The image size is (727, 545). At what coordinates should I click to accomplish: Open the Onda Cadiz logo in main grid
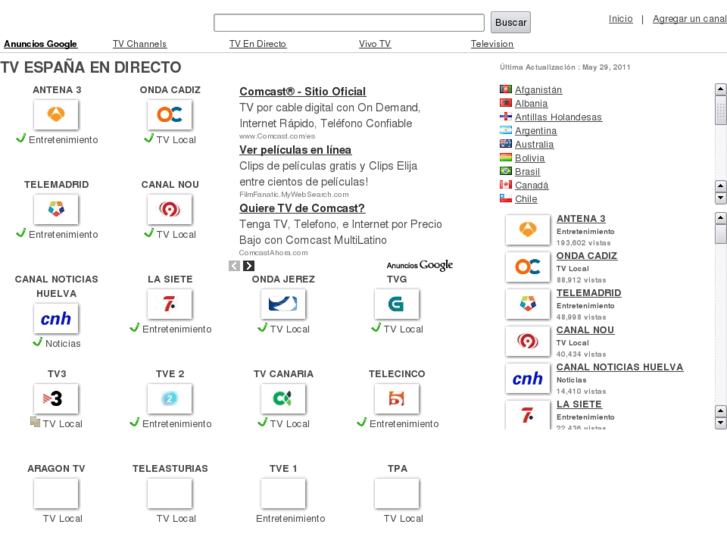point(170,115)
